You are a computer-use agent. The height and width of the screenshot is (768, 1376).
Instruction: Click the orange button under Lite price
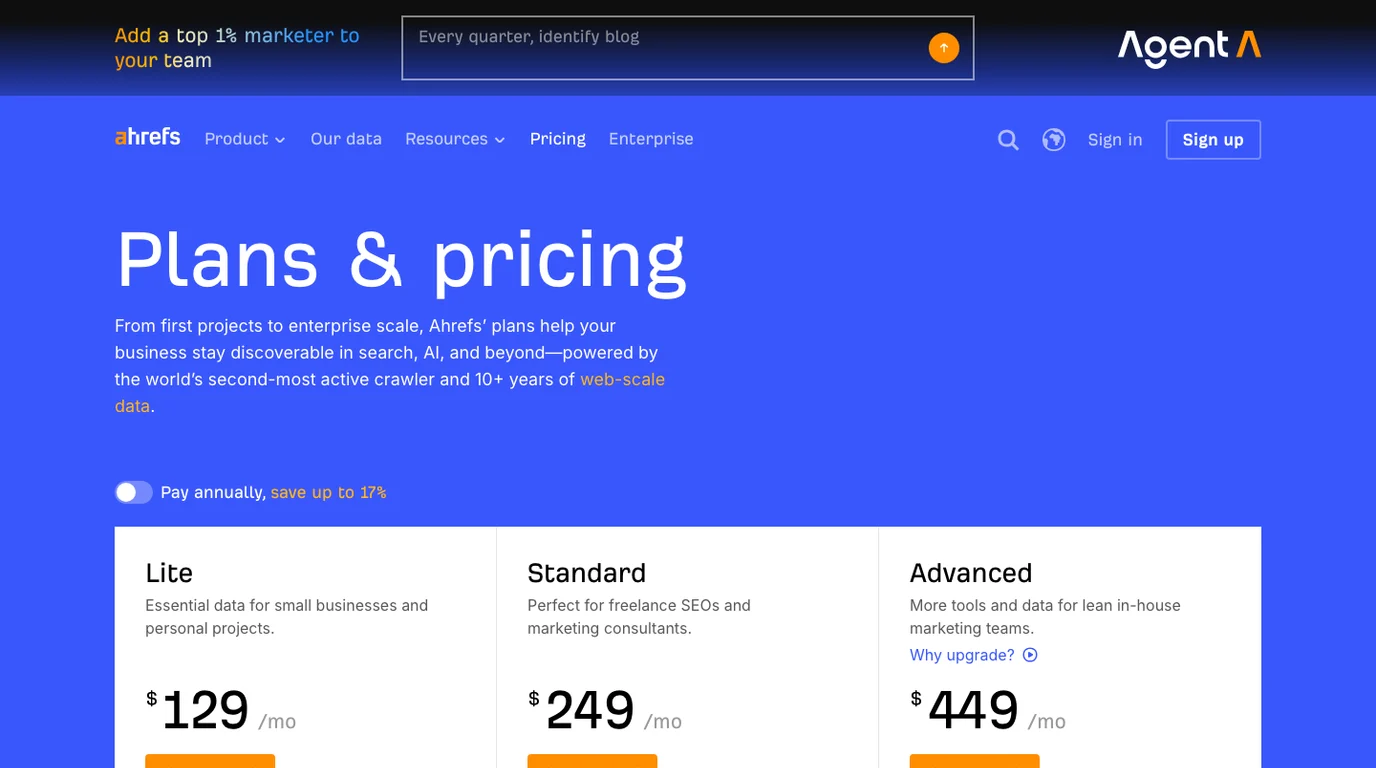(x=210, y=761)
